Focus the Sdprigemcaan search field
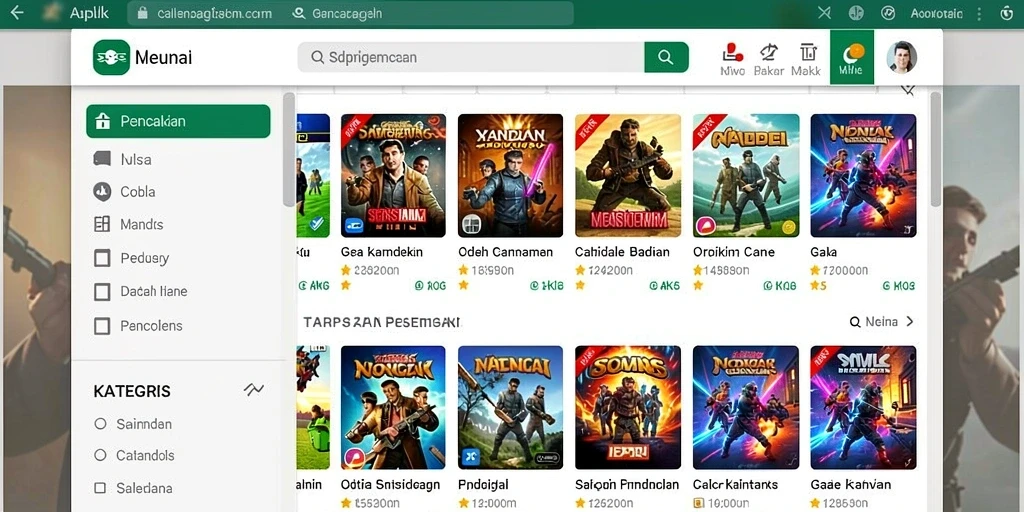 pyautogui.click(x=471, y=57)
